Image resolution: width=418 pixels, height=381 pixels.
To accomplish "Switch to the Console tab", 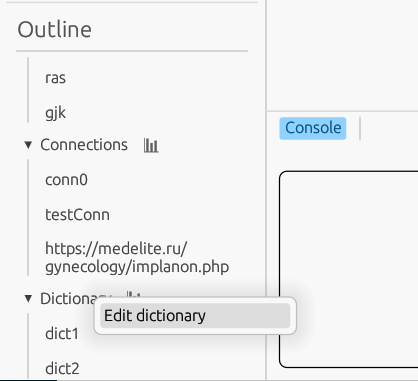I will pyautogui.click(x=313, y=128).
